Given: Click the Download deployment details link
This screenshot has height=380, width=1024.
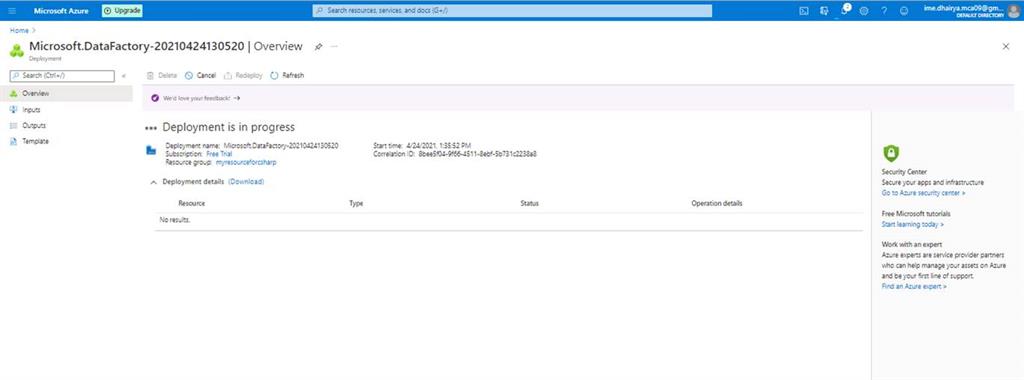Looking at the screenshot, I should [246, 182].
